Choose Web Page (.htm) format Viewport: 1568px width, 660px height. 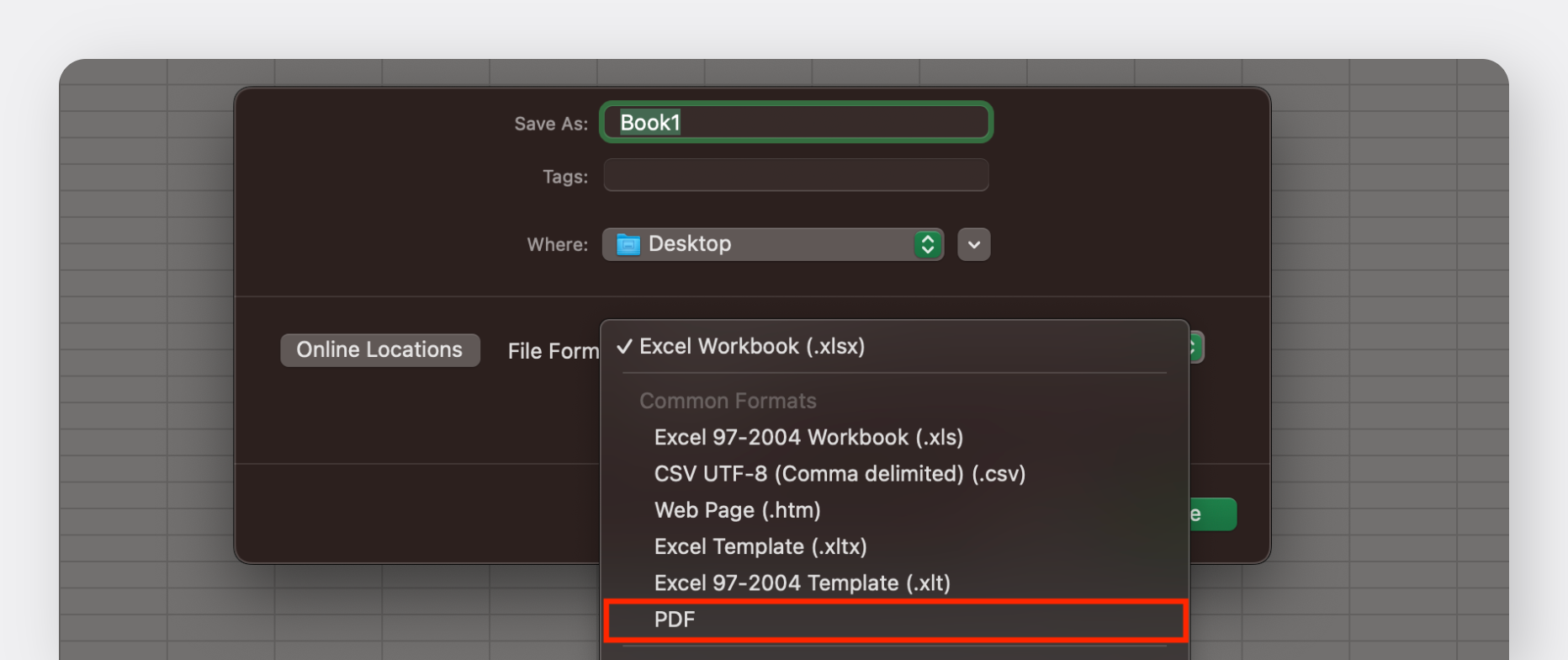(737, 510)
